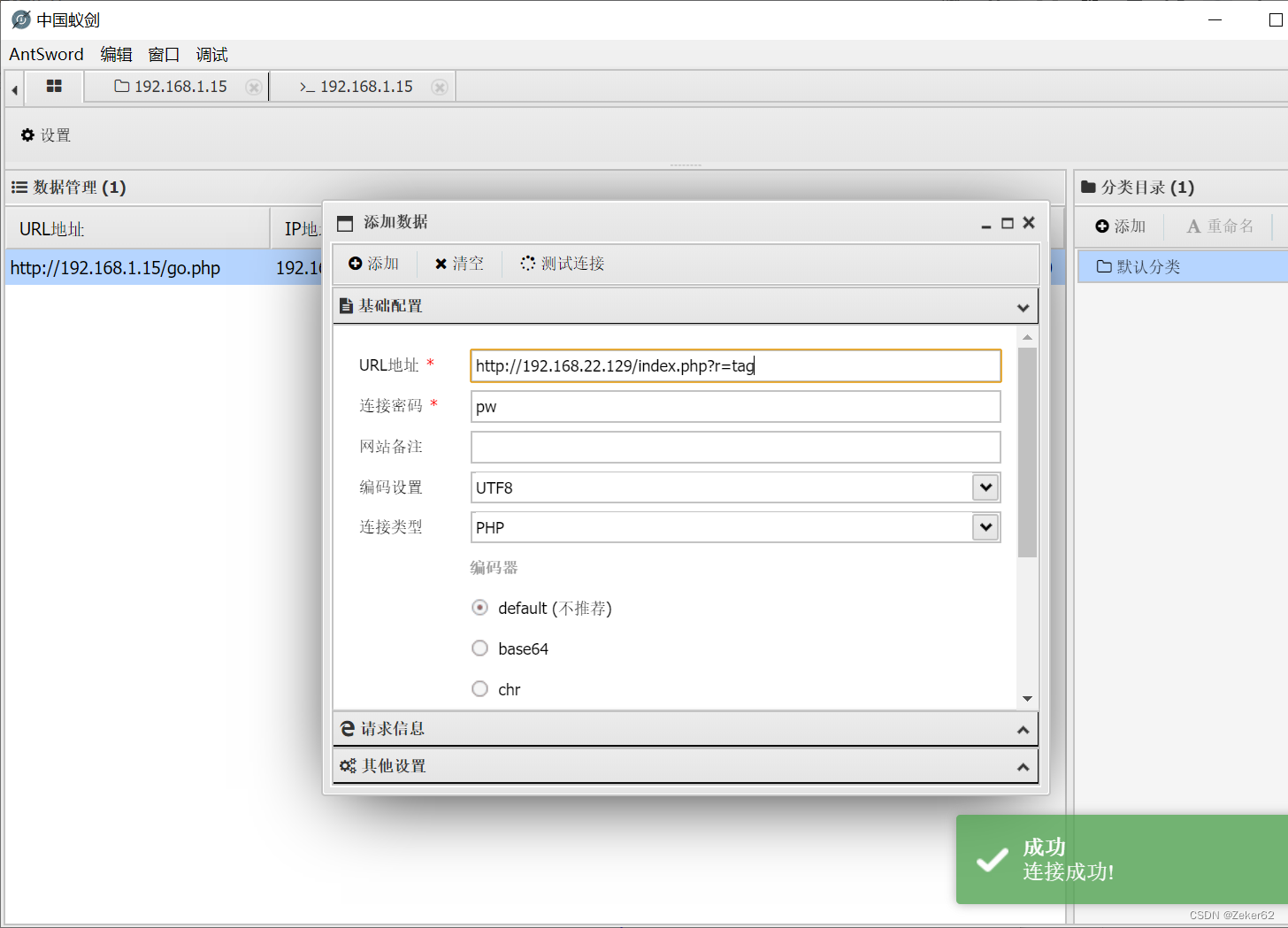Open the 调试 menu
The height and width of the screenshot is (928, 1288).
coord(211,55)
